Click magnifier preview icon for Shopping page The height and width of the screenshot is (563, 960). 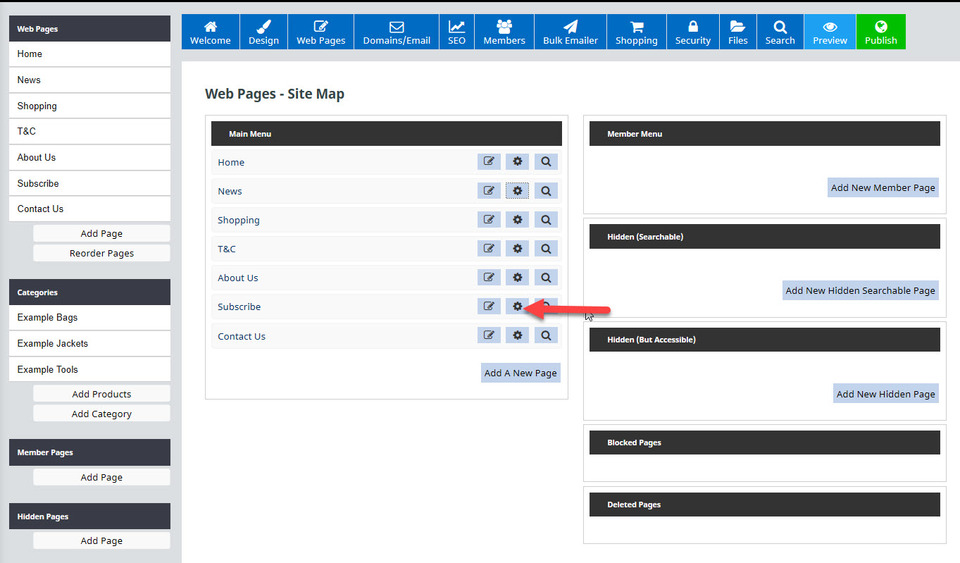tap(546, 220)
